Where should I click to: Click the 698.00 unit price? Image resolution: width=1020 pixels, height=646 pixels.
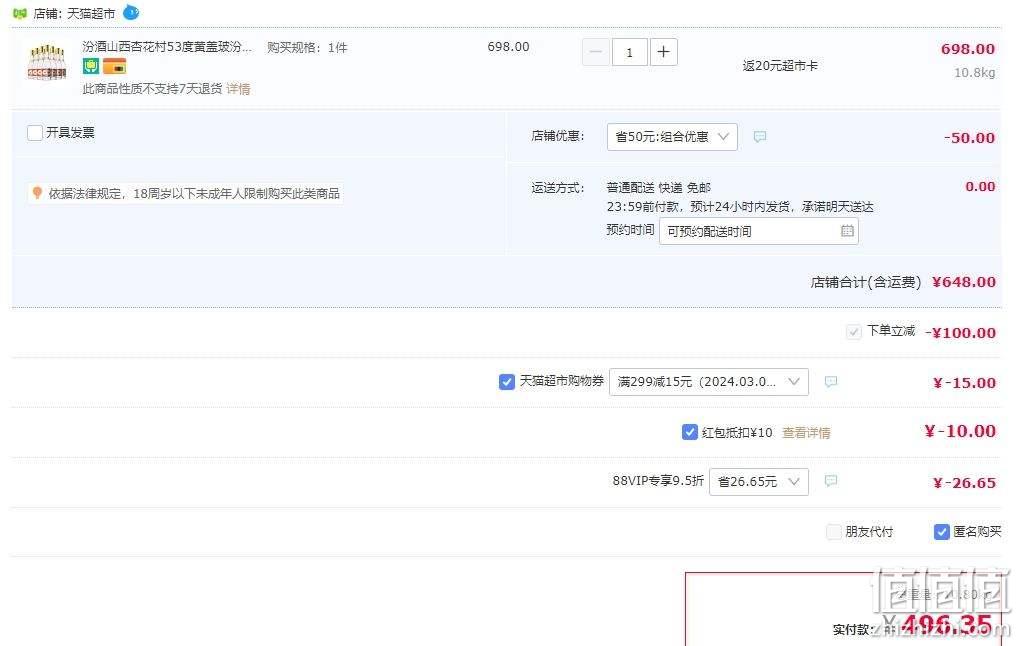(508, 47)
